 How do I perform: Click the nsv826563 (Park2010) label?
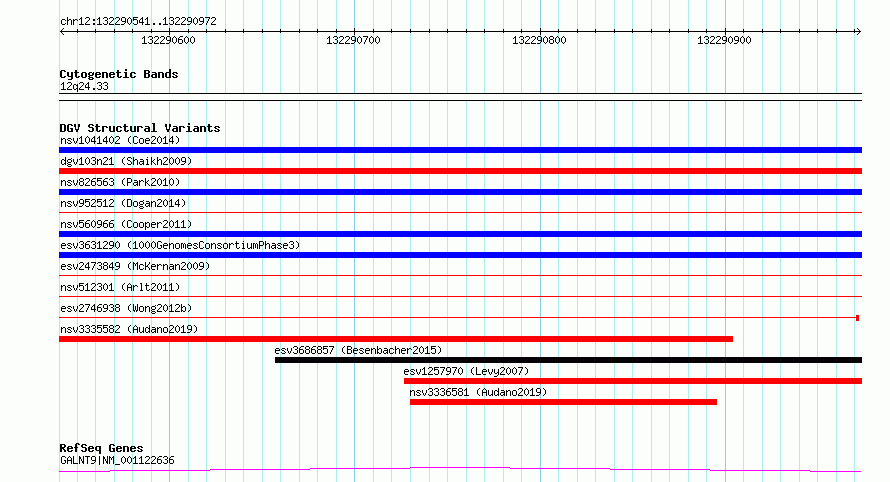tap(120, 182)
